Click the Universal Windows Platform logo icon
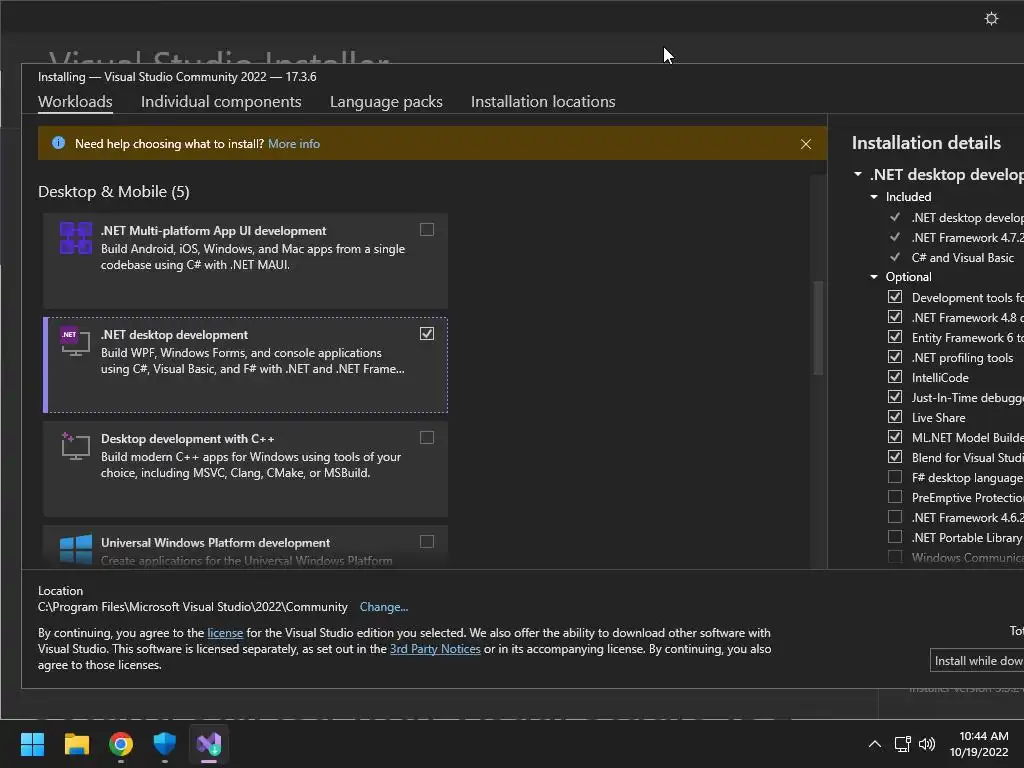 pos(76,549)
